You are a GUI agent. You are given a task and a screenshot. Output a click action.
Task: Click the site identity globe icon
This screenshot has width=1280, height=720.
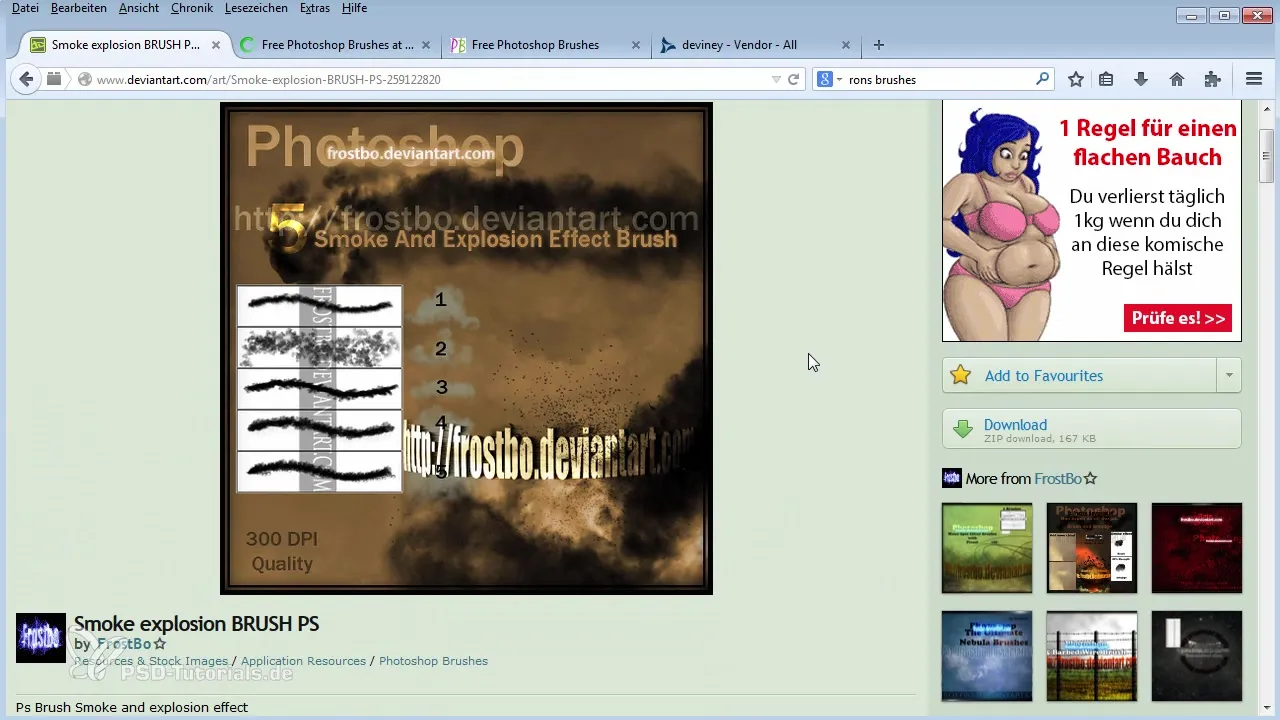click(x=85, y=79)
